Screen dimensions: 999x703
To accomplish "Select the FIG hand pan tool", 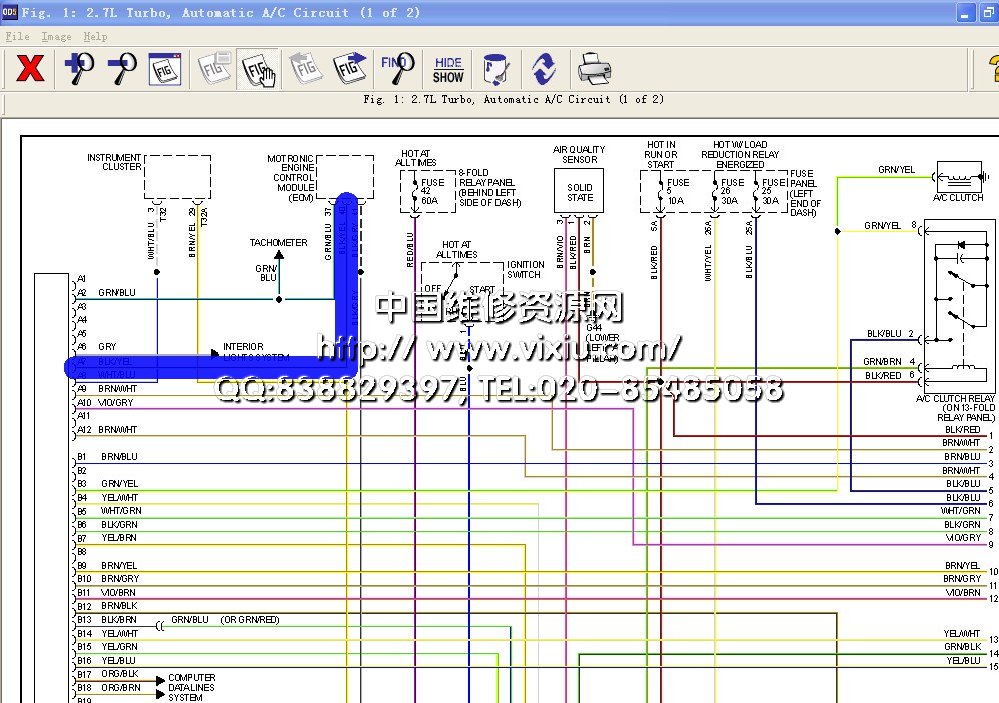I will [x=258, y=69].
